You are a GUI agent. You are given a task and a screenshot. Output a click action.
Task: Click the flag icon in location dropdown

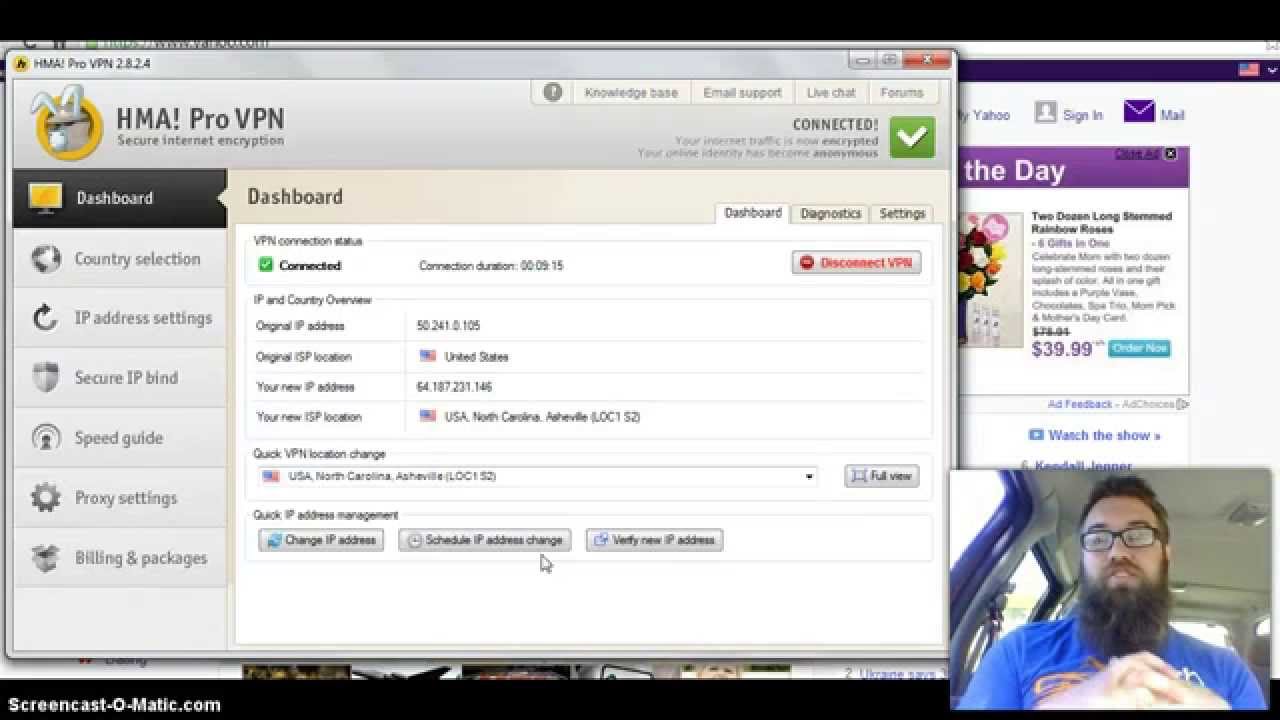click(x=271, y=476)
